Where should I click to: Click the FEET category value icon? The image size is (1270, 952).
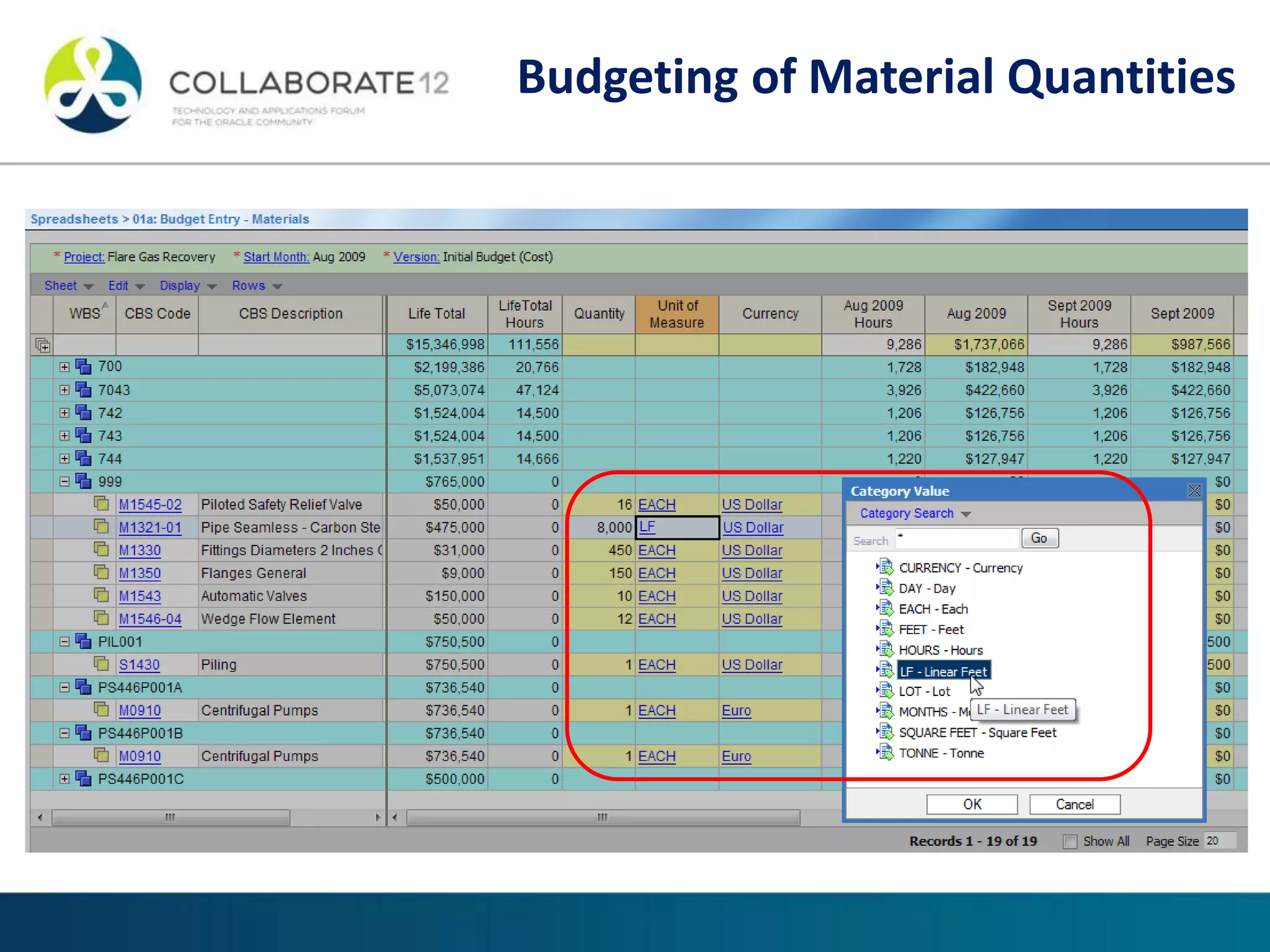[885, 629]
